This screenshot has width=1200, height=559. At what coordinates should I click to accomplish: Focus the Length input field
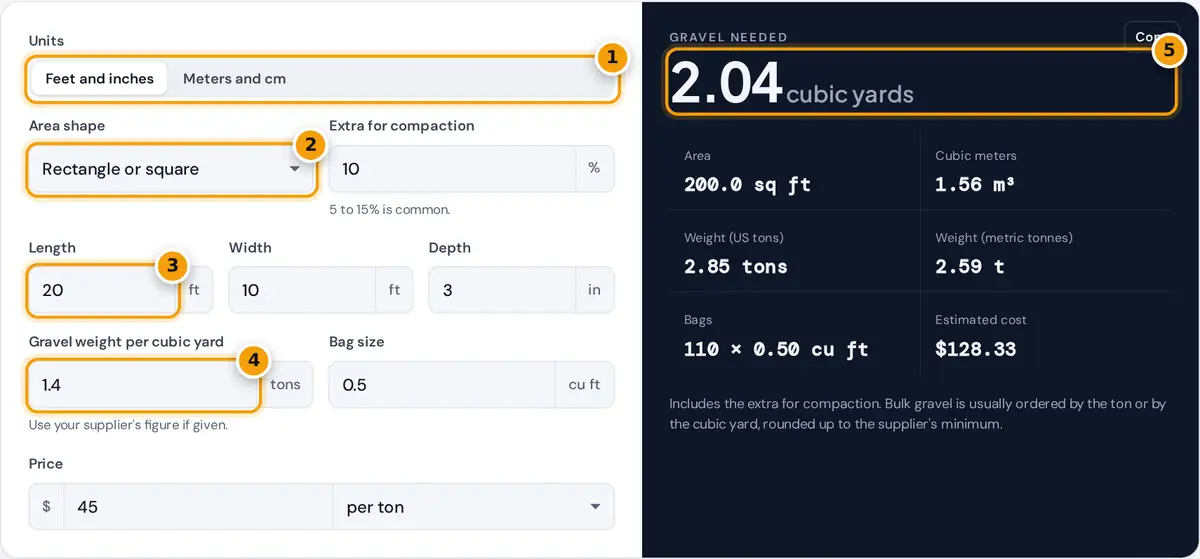pyautogui.click(x=104, y=290)
